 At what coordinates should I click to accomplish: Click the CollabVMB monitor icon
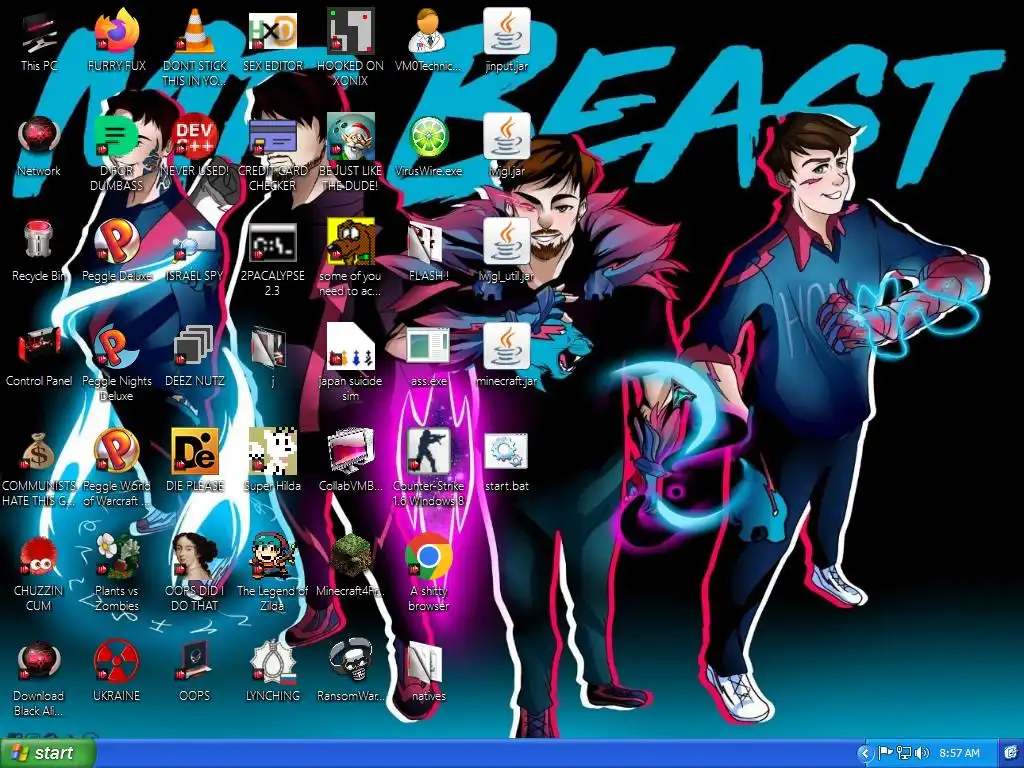[351, 451]
